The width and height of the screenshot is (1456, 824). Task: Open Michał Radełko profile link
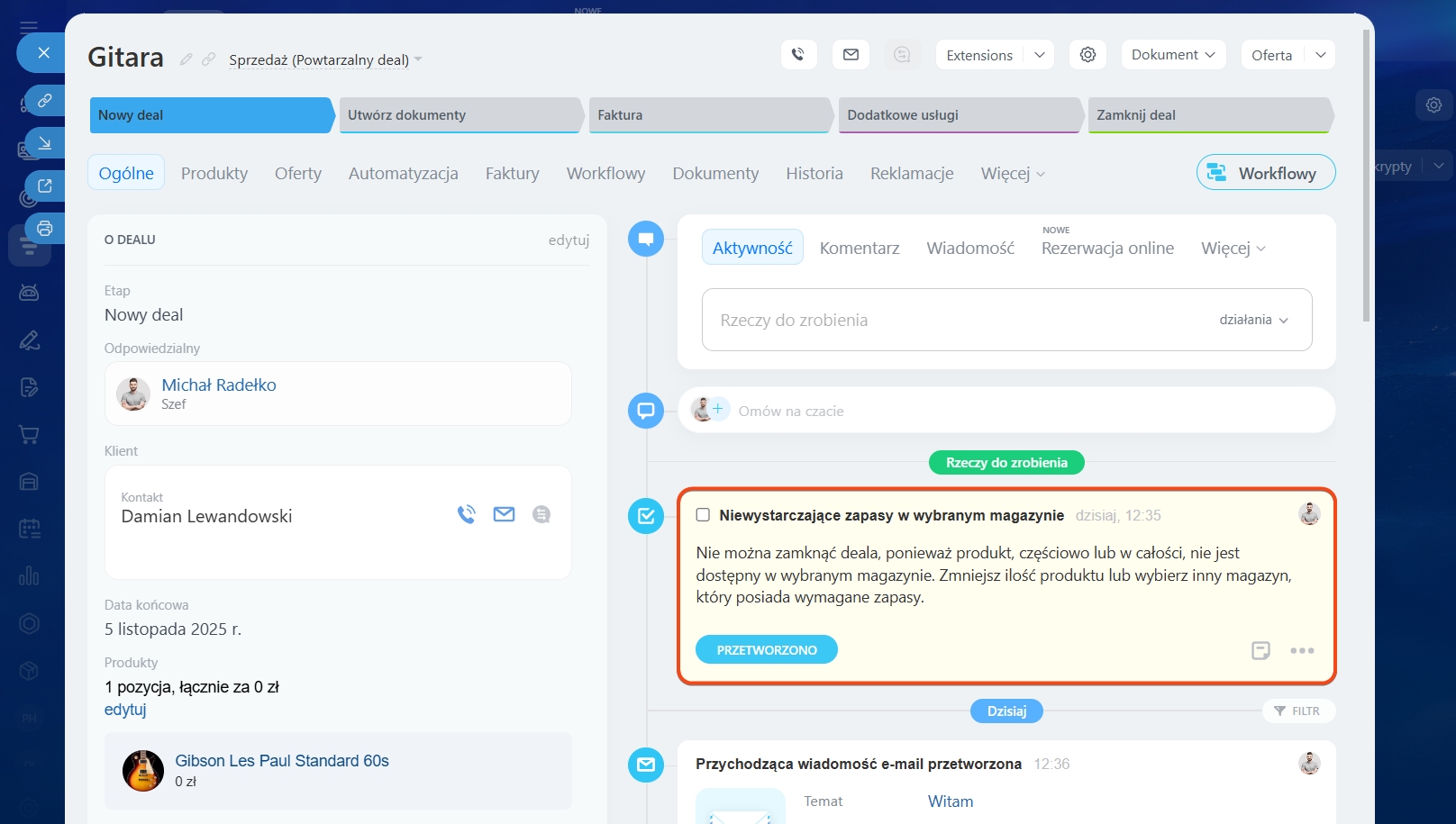tap(219, 385)
